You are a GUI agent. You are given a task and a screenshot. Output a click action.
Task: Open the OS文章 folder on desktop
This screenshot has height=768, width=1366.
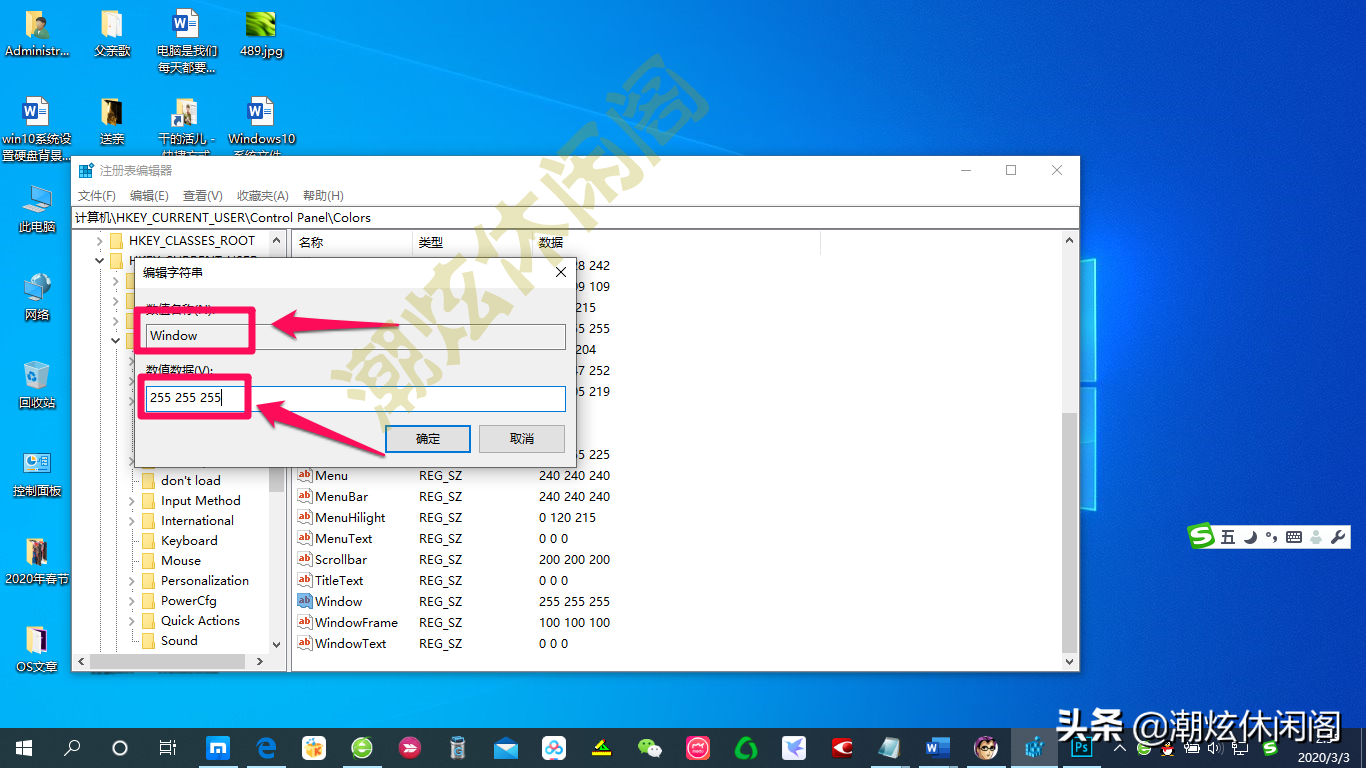point(37,649)
